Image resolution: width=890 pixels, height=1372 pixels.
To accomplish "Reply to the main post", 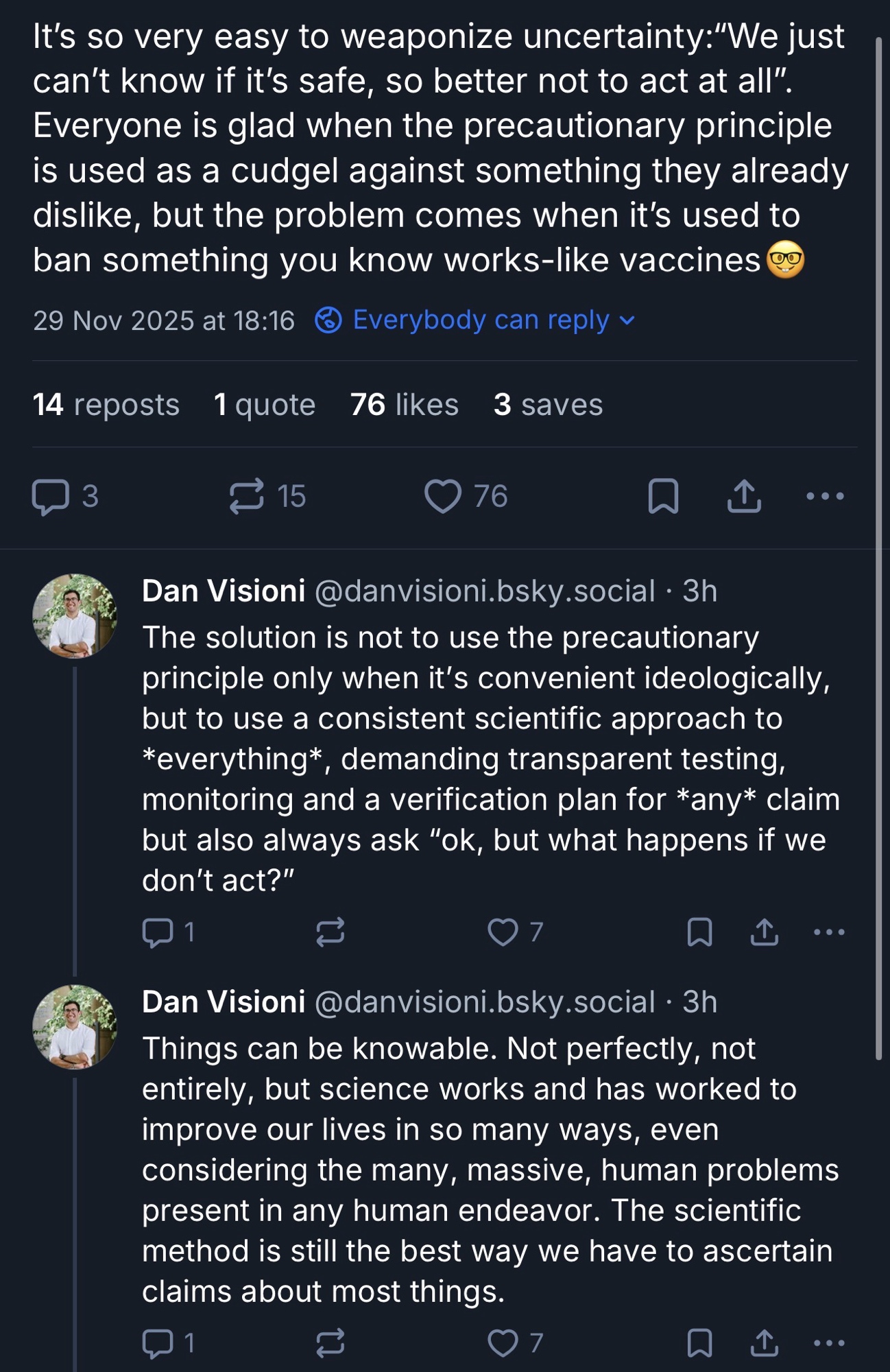I will (51, 496).
